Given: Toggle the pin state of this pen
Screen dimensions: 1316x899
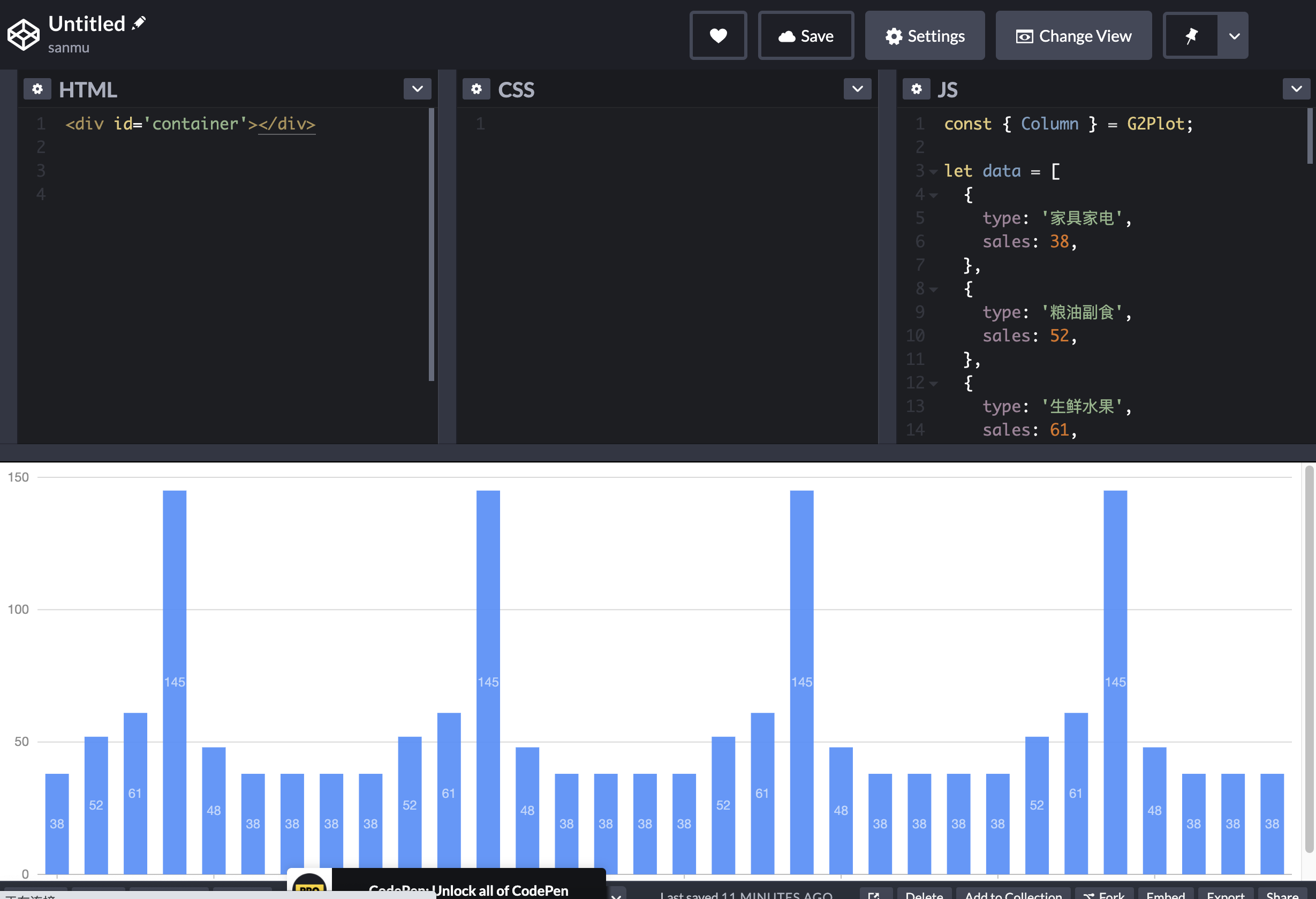Looking at the screenshot, I should click(1191, 35).
